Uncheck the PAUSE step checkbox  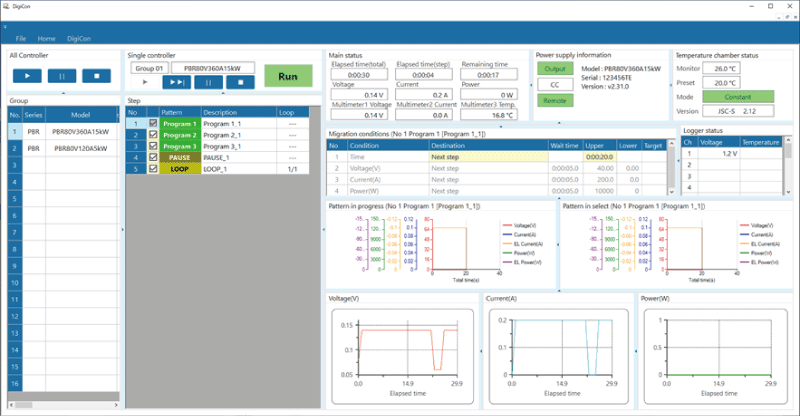pyautogui.click(x=153, y=158)
